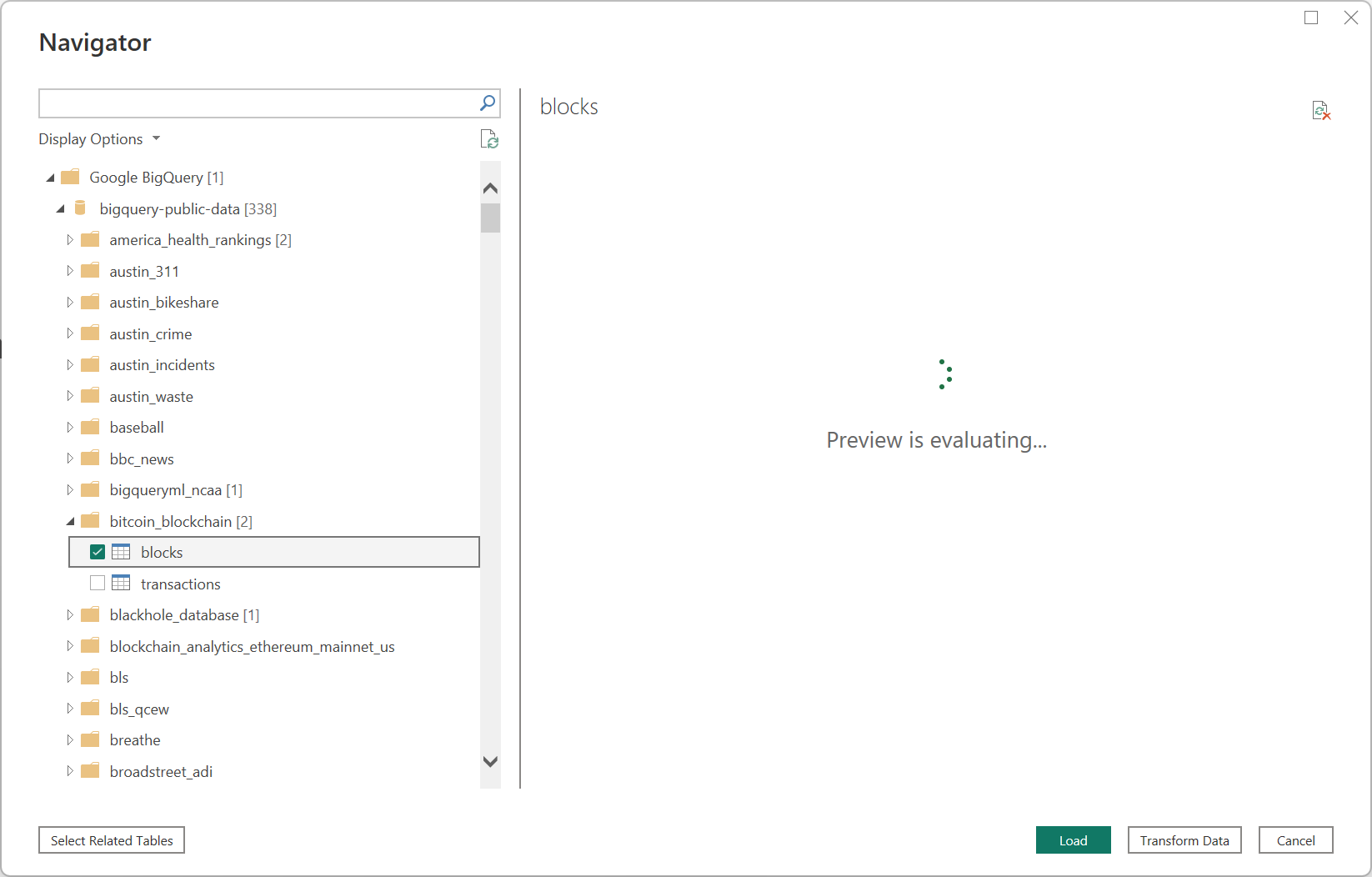
Task: Expand the blackhole_database dataset
Action: point(70,615)
